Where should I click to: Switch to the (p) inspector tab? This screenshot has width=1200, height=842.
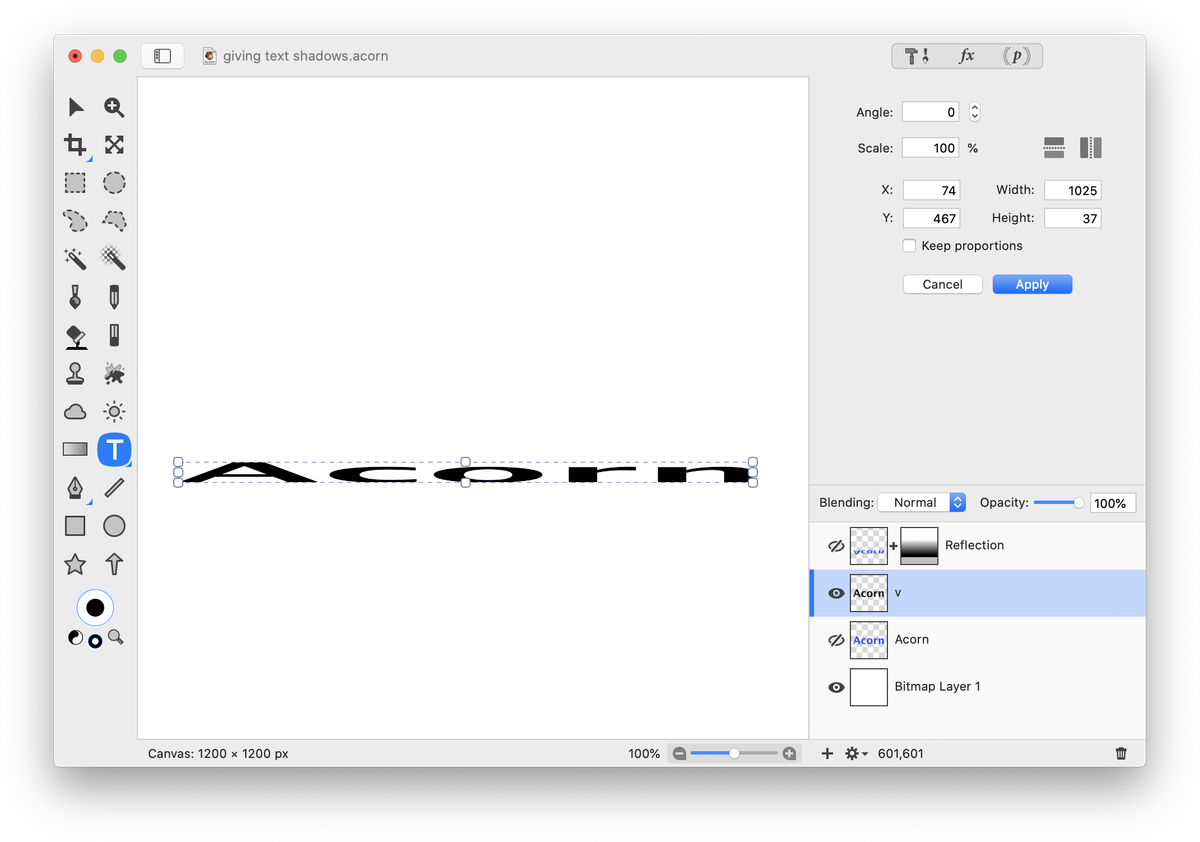pos(1017,56)
